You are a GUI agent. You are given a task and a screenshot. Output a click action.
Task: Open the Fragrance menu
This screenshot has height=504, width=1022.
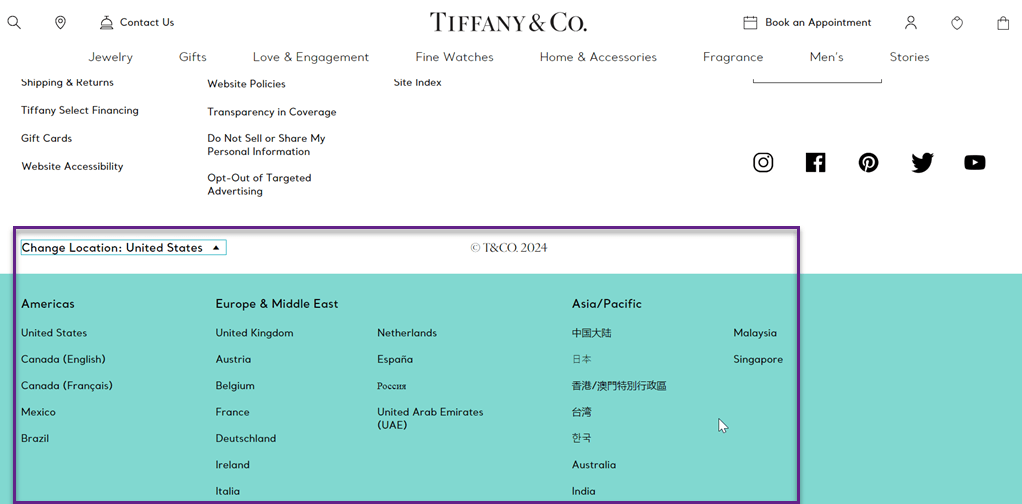tap(733, 57)
